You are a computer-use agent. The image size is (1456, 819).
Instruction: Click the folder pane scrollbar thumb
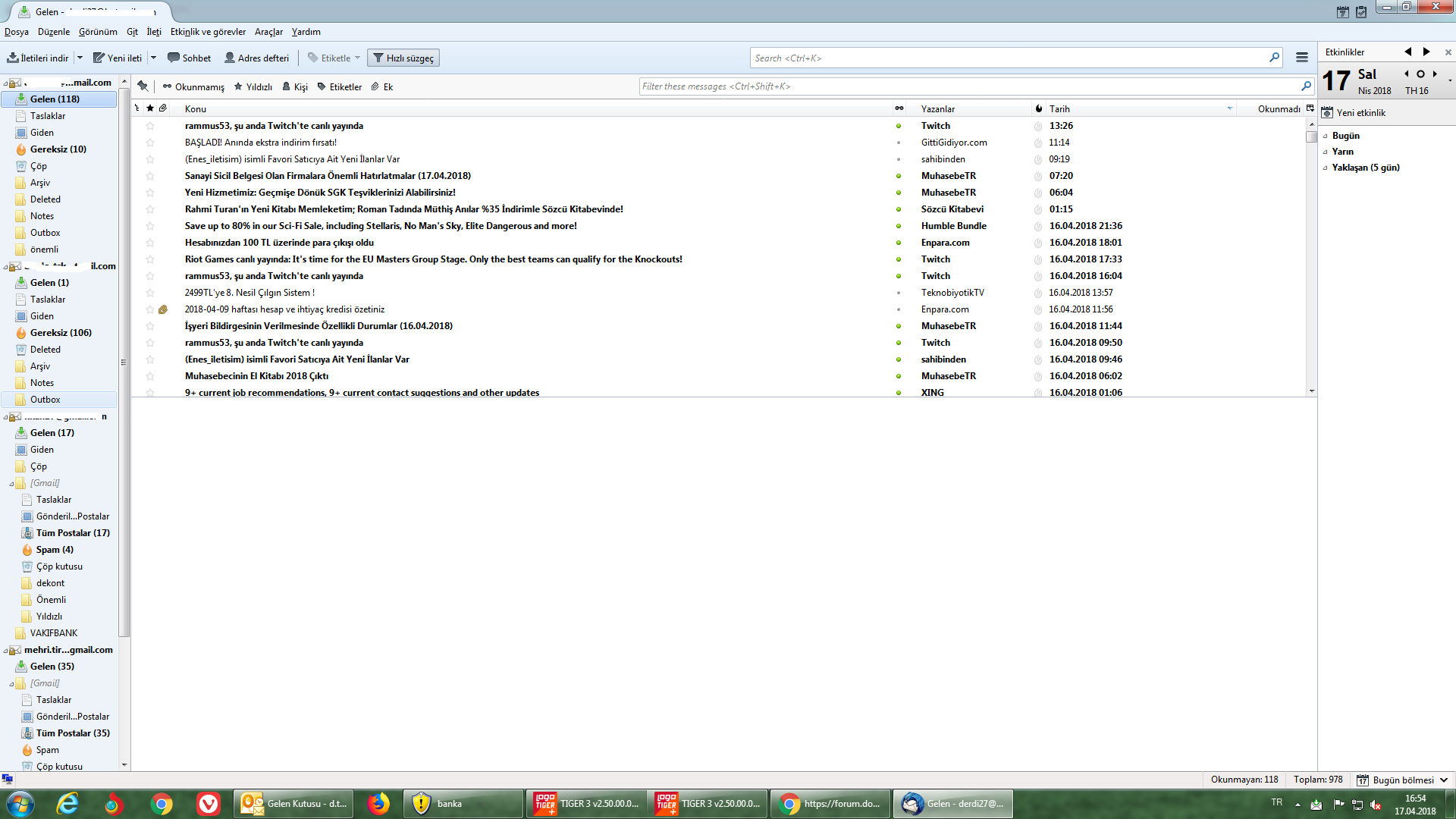pos(124,362)
